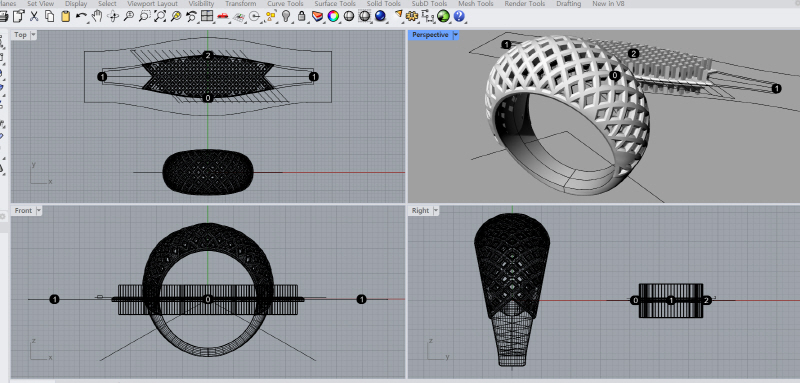The width and height of the screenshot is (800, 383).
Task: Switch to the Curve Tools tab
Action: pos(285,4)
